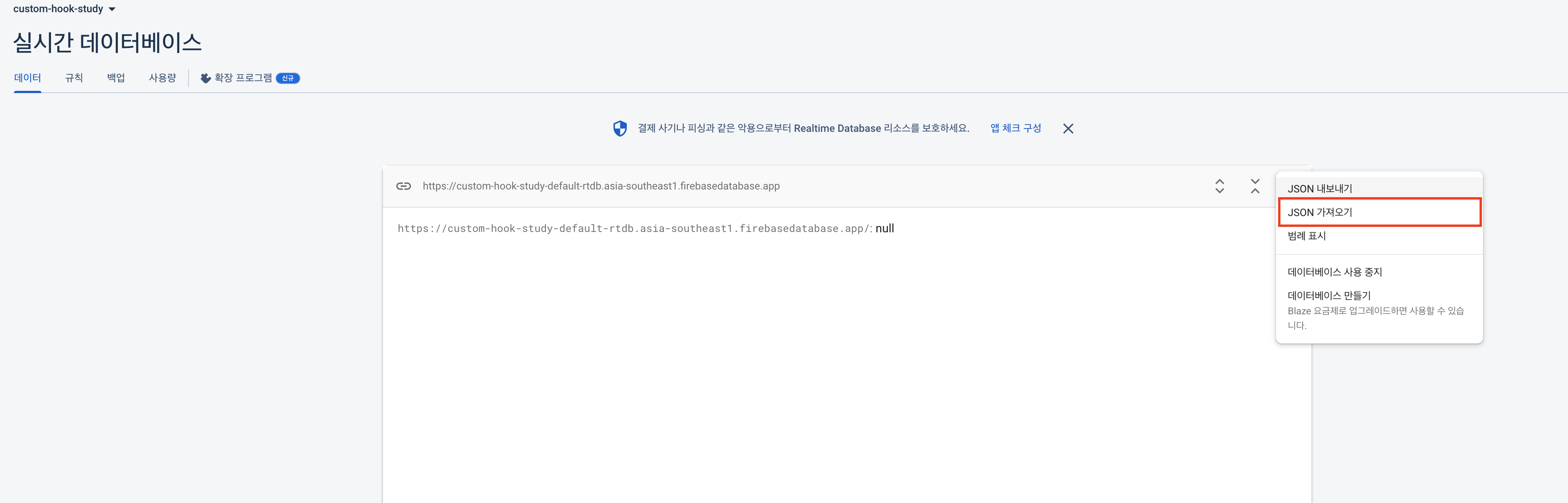This screenshot has width=1568, height=503.
Task: Click the collapse all nodes icon
Action: pos(1255,186)
